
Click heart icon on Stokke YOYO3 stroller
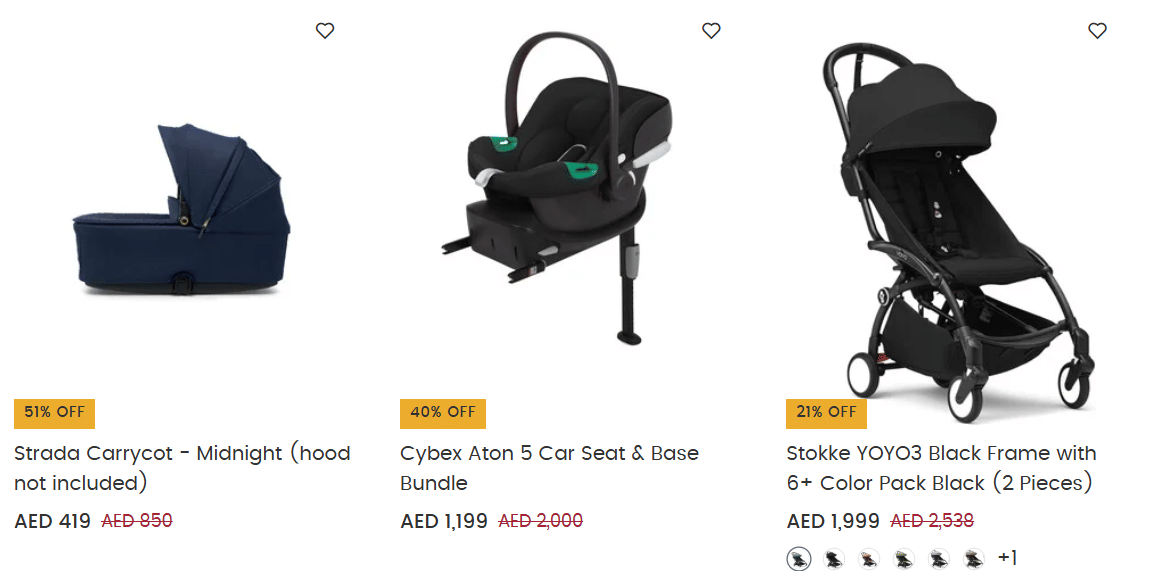(x=1097, y=31)
